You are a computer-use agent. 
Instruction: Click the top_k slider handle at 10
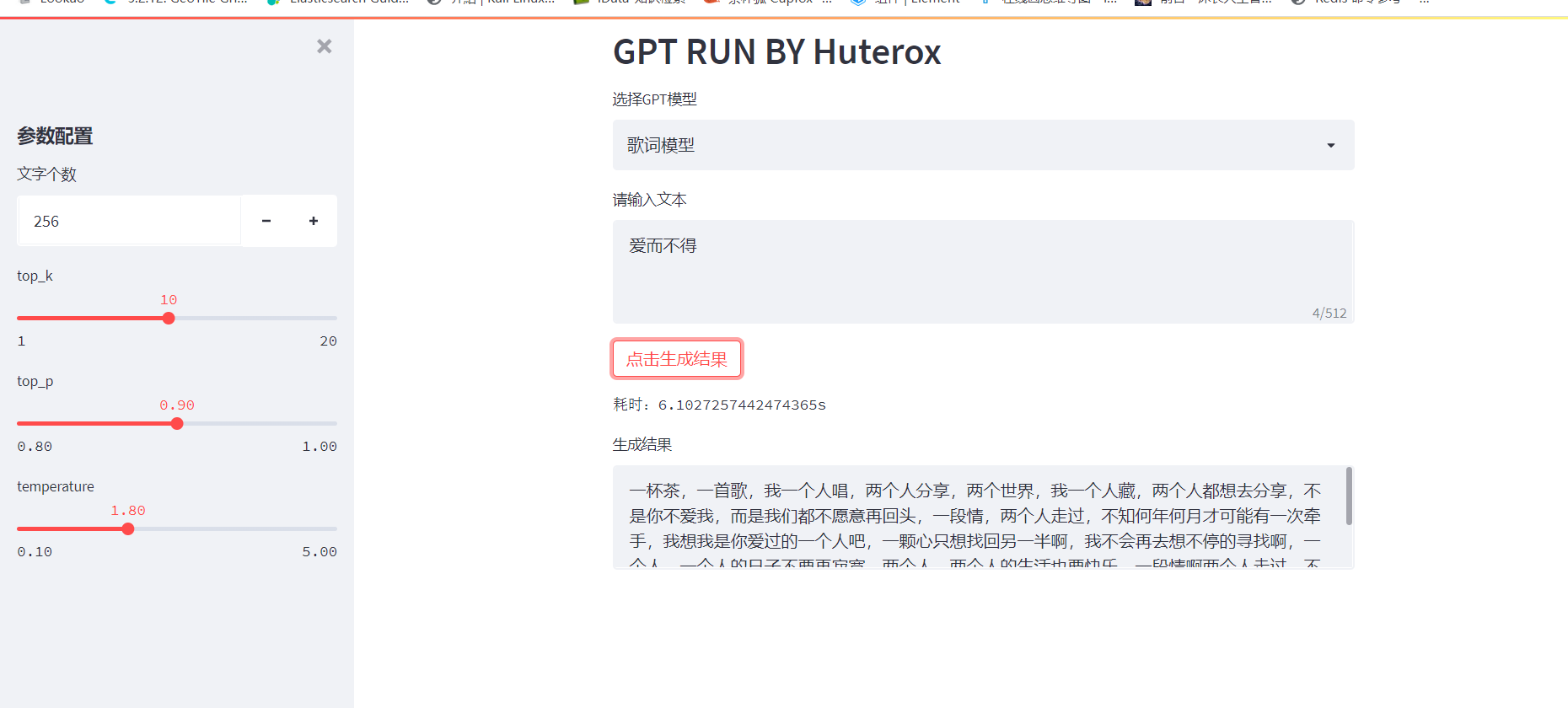(169, 319)
